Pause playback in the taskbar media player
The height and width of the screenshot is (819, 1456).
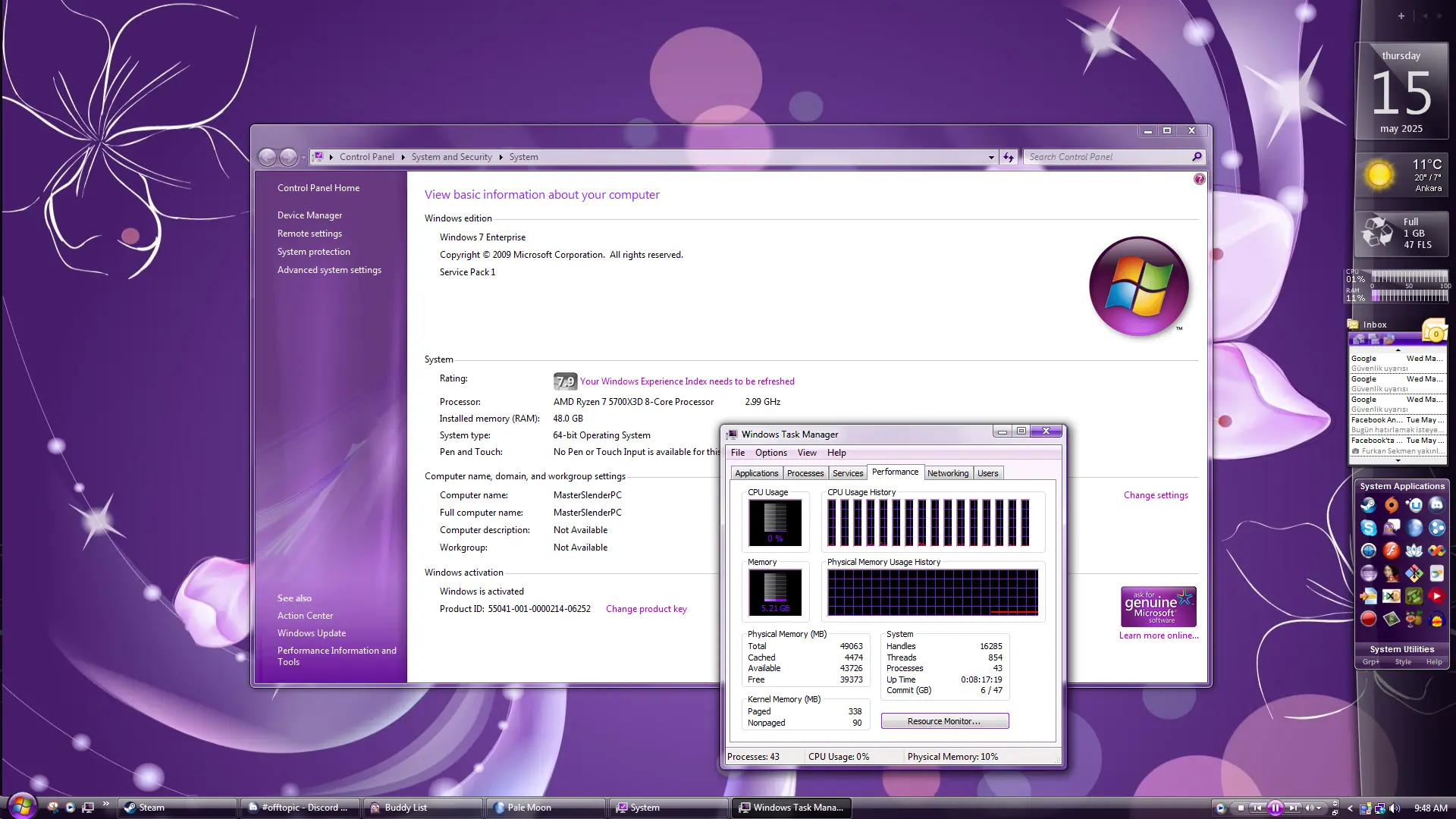click(x=1276, y=808)
